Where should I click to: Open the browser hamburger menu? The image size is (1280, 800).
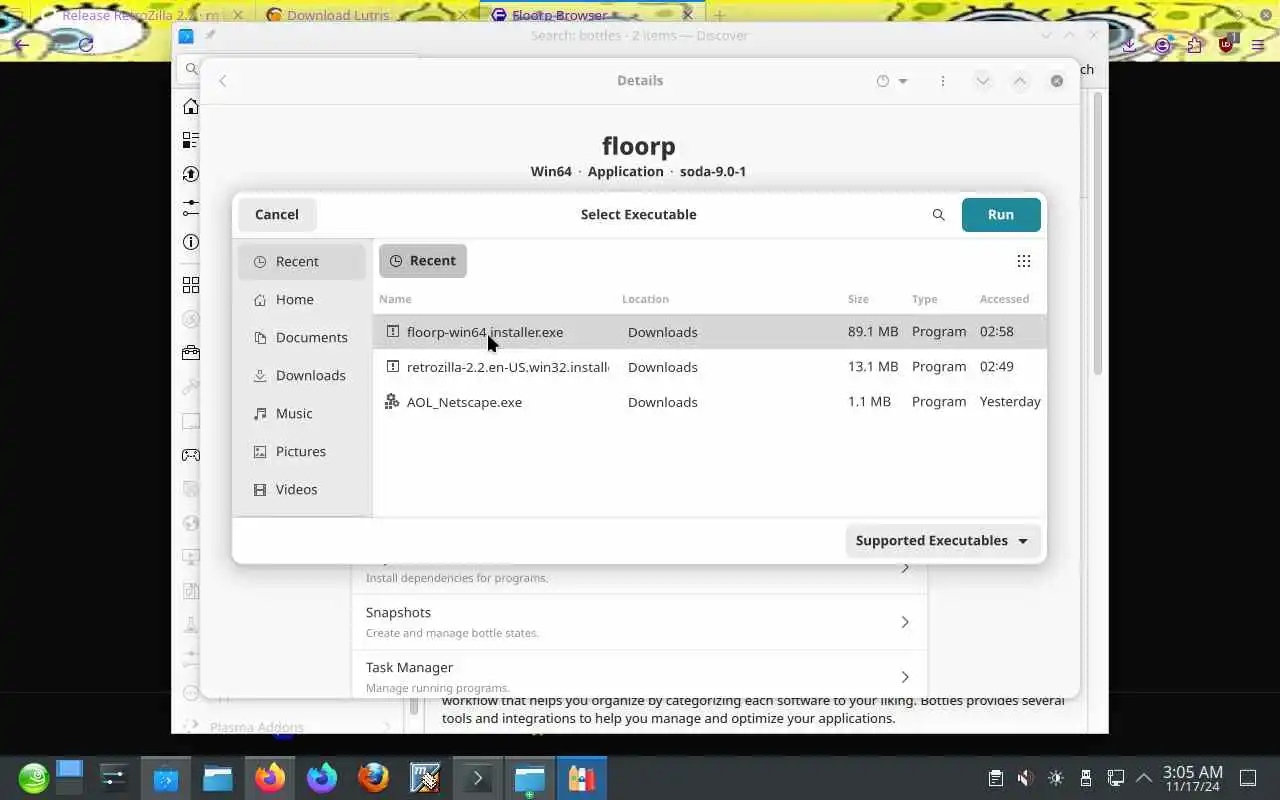(1258, 45)
